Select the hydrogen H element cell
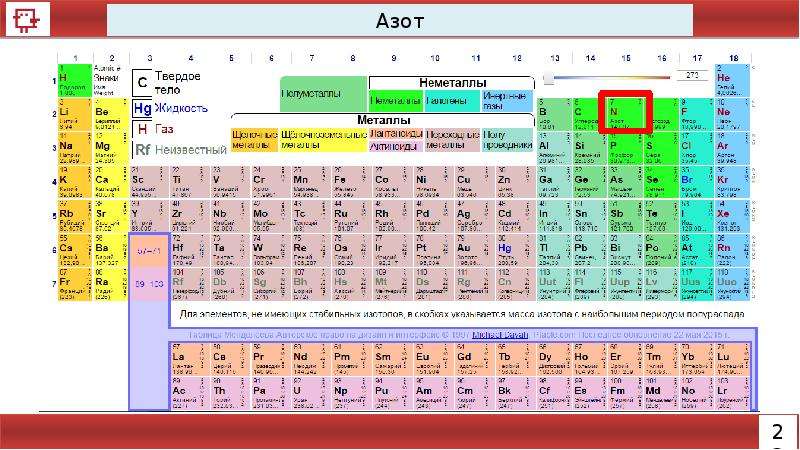 75,80
